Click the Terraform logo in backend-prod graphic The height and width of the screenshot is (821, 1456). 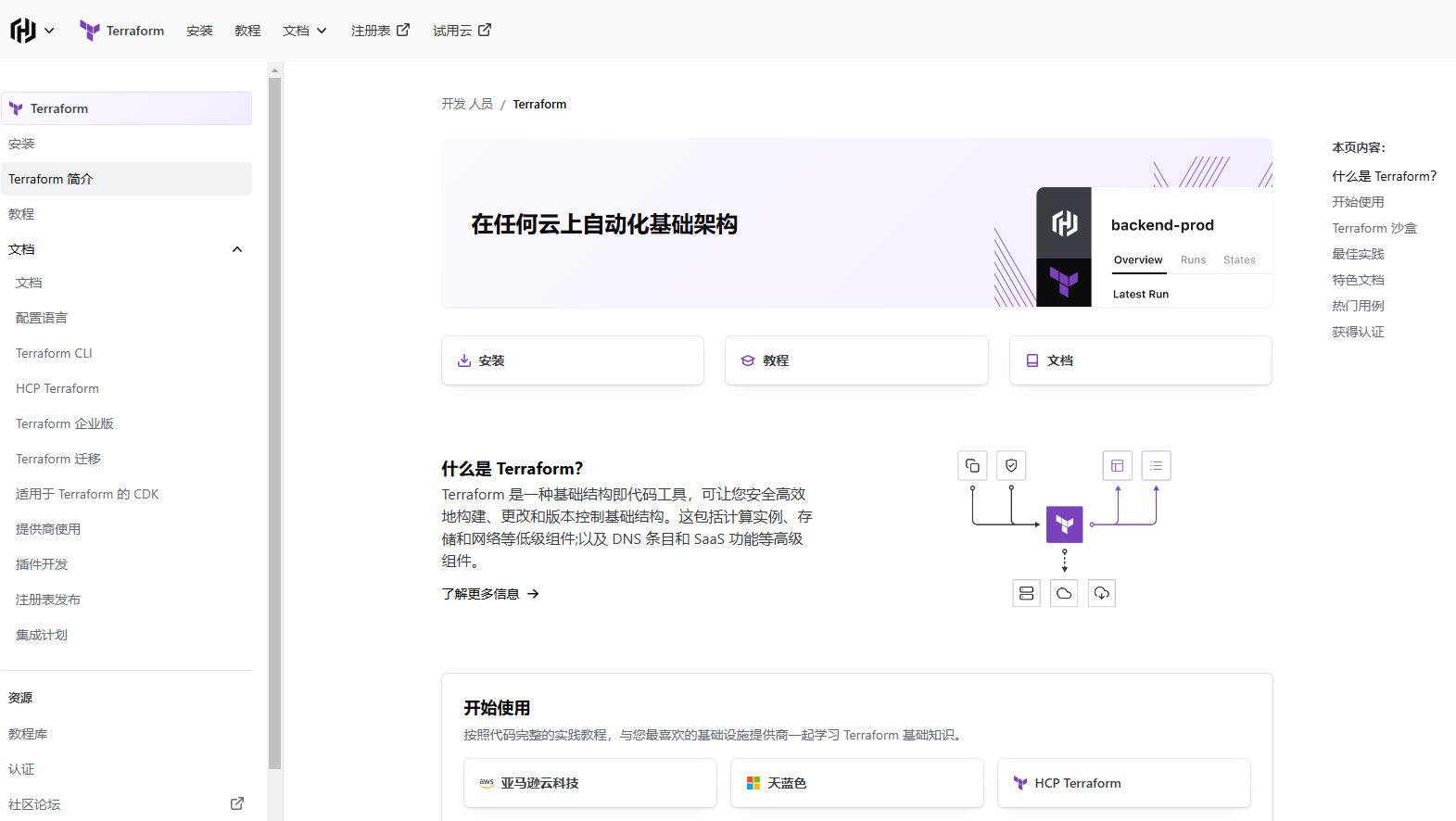[x=1064, y=280]
